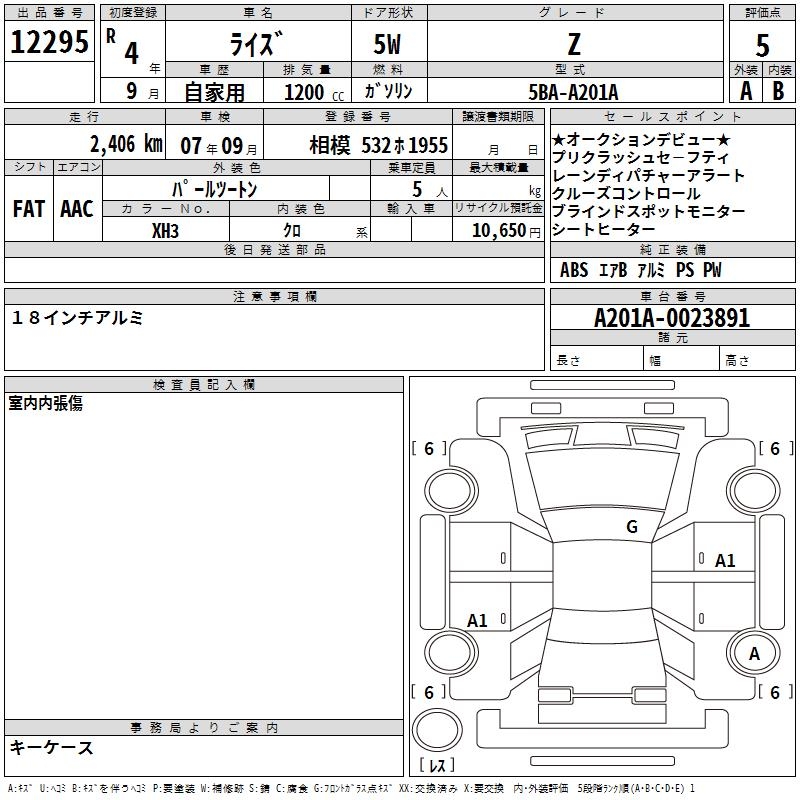This screenshot has width=800, height=800.
Task: Click the door type value 5W
Action: click(388, 44)
